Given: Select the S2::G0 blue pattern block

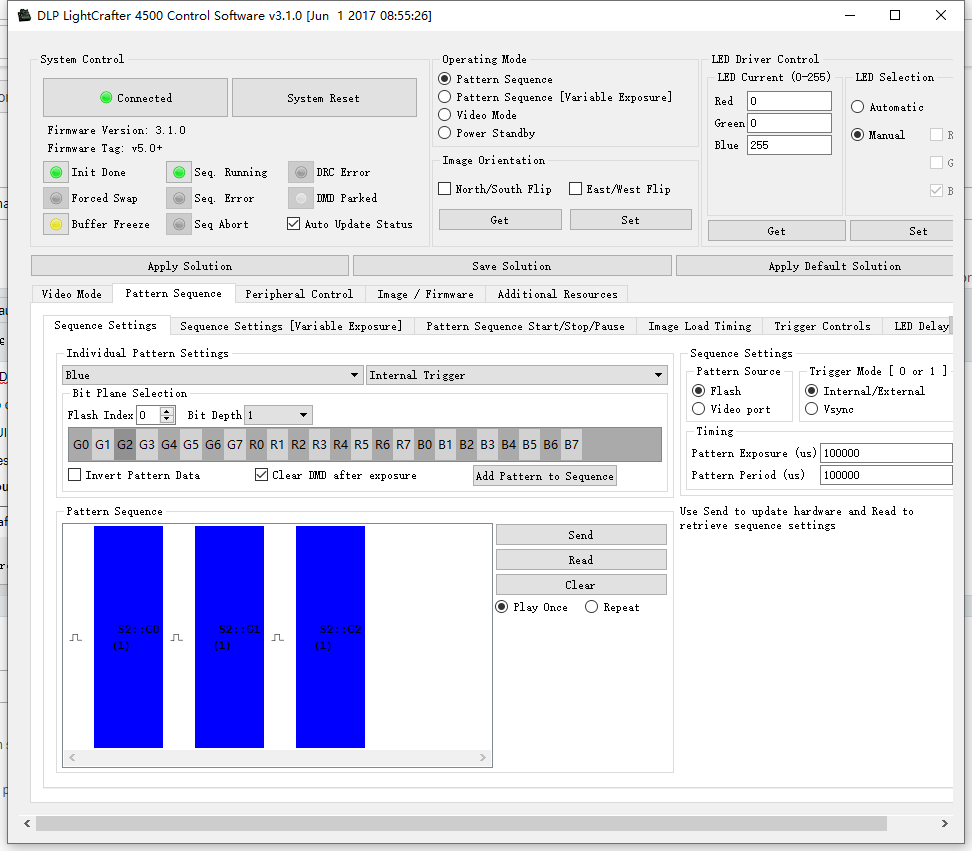Looking at the screenshot, I should pos(128,637).
